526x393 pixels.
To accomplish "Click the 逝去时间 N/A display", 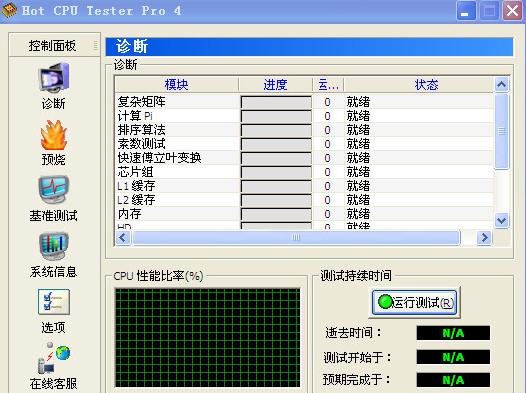I will point(453,333).
